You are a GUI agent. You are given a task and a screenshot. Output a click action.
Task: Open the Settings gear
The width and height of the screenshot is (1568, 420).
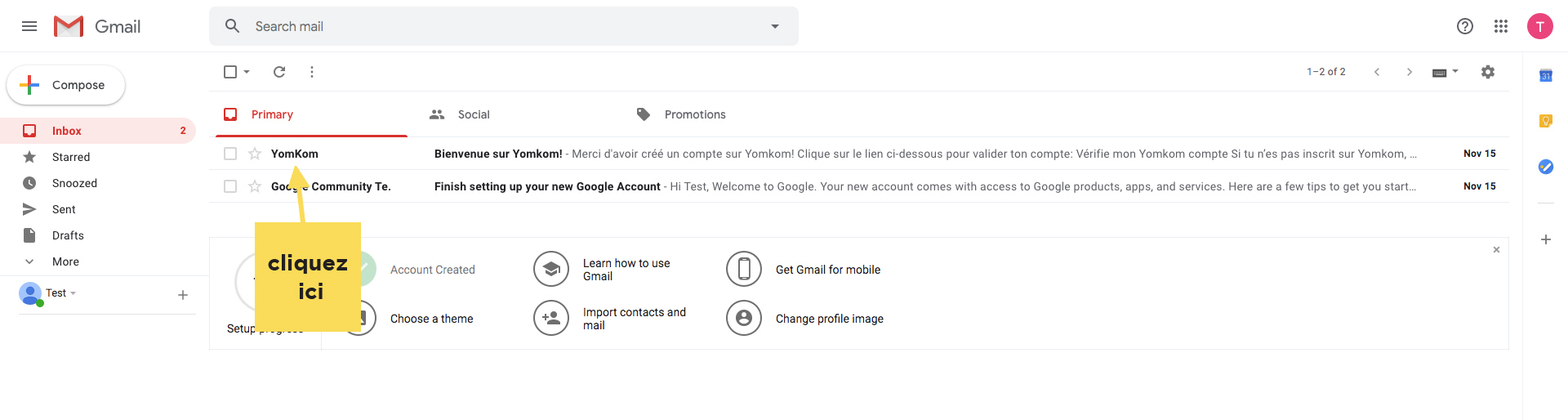point(1488,72)
